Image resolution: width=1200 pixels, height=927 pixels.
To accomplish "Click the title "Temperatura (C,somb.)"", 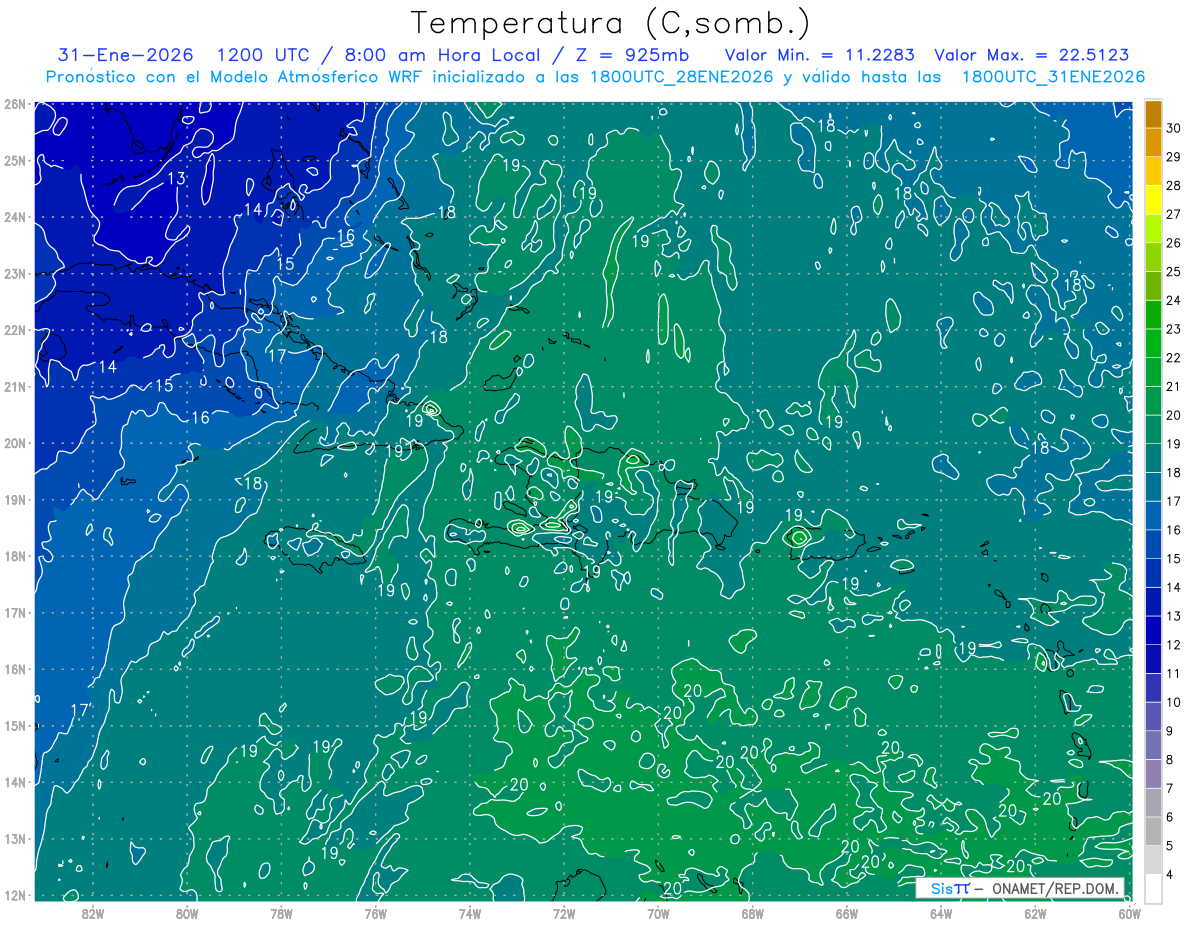I will [x=610, y=23].
